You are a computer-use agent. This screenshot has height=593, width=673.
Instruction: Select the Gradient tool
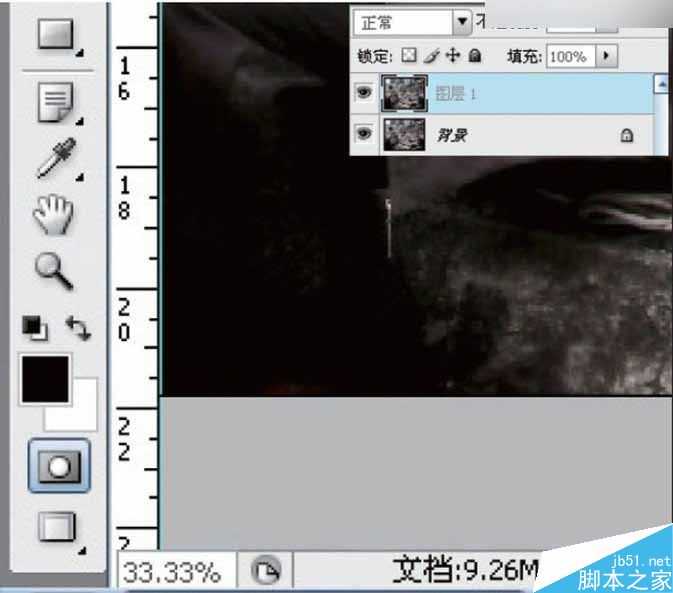click(x=56, y=35)
